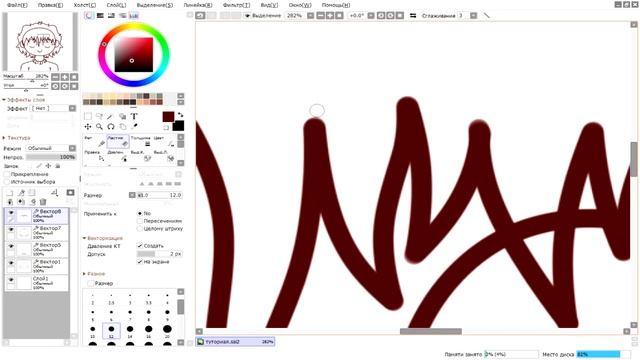
Task: Select the lasso selection tool
Action: pyautogui.click(x=99, y=116)
